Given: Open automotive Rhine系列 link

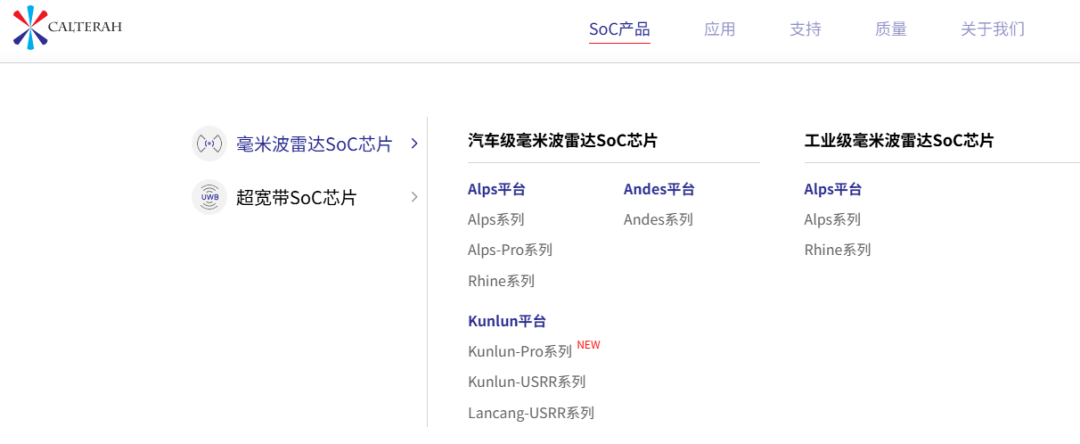Looking at the screenshot, I should coord(501,281).
